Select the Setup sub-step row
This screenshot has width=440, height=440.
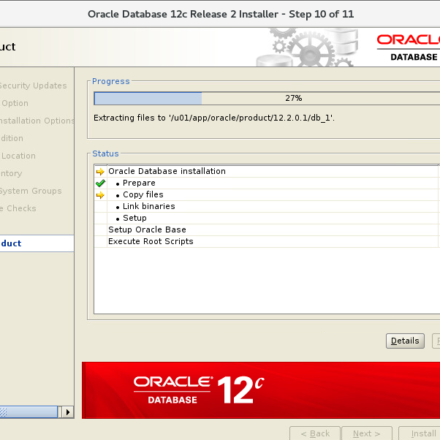[266, 218]
